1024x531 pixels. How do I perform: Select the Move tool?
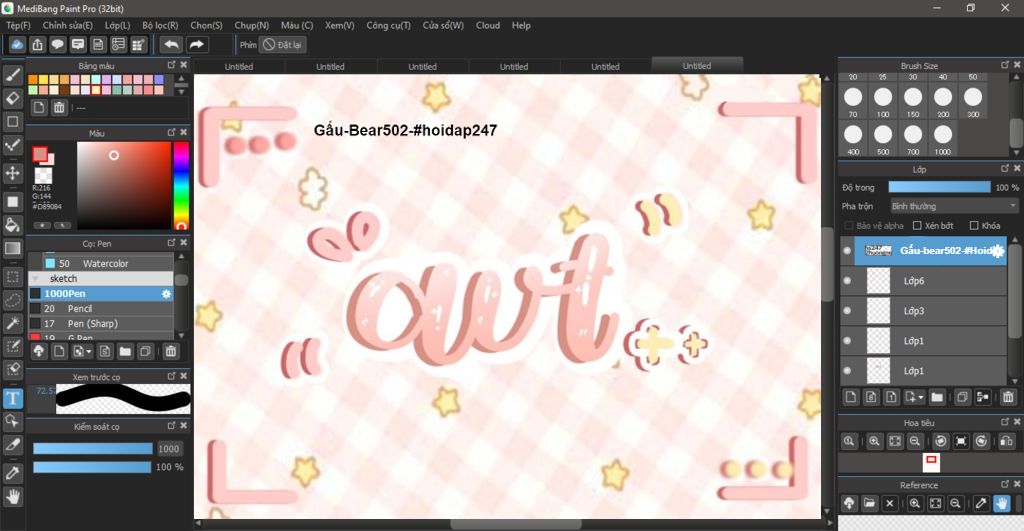point(12,173)
